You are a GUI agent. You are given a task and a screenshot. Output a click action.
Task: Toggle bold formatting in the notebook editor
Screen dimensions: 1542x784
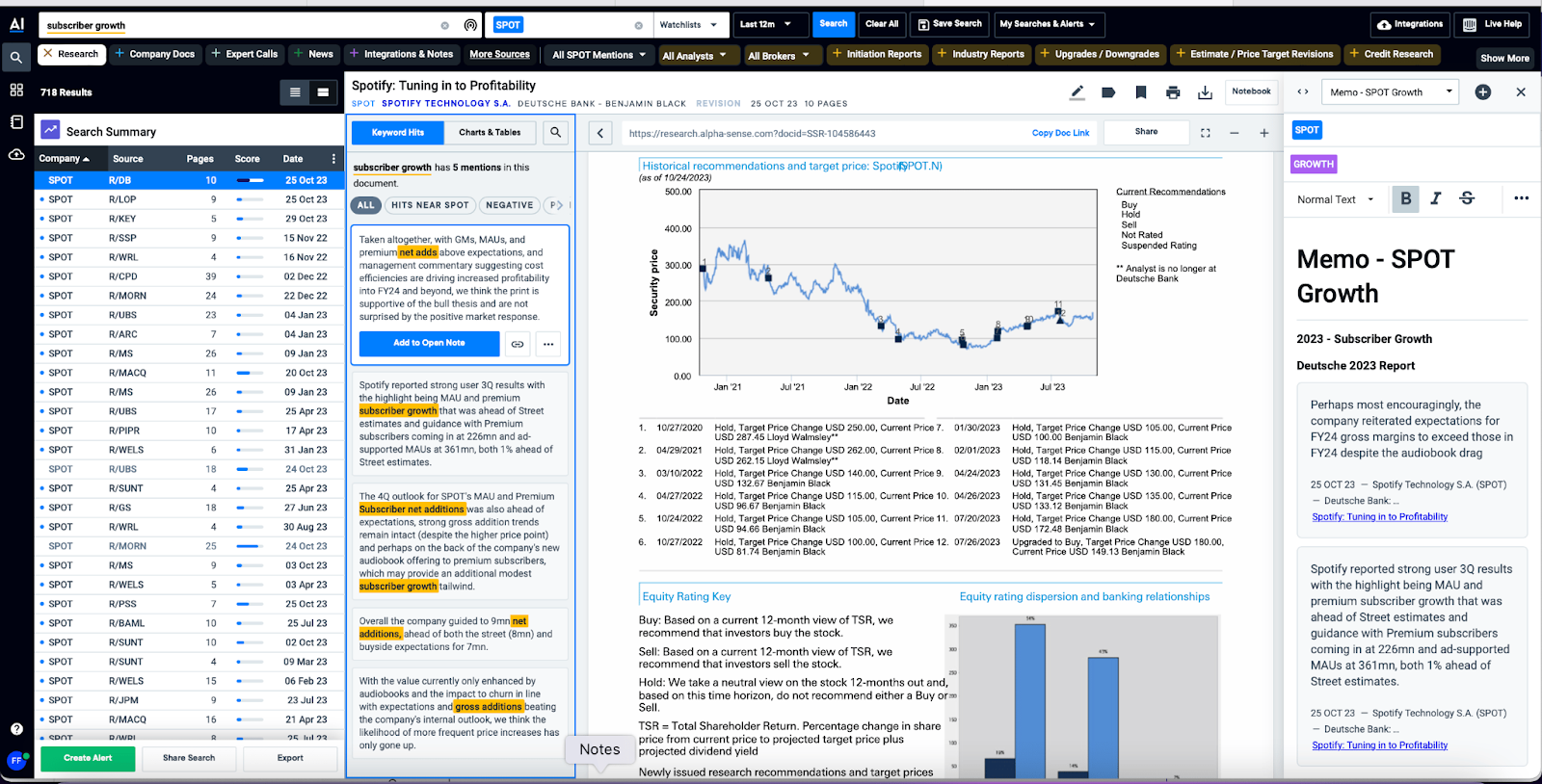pos(1405,198)
